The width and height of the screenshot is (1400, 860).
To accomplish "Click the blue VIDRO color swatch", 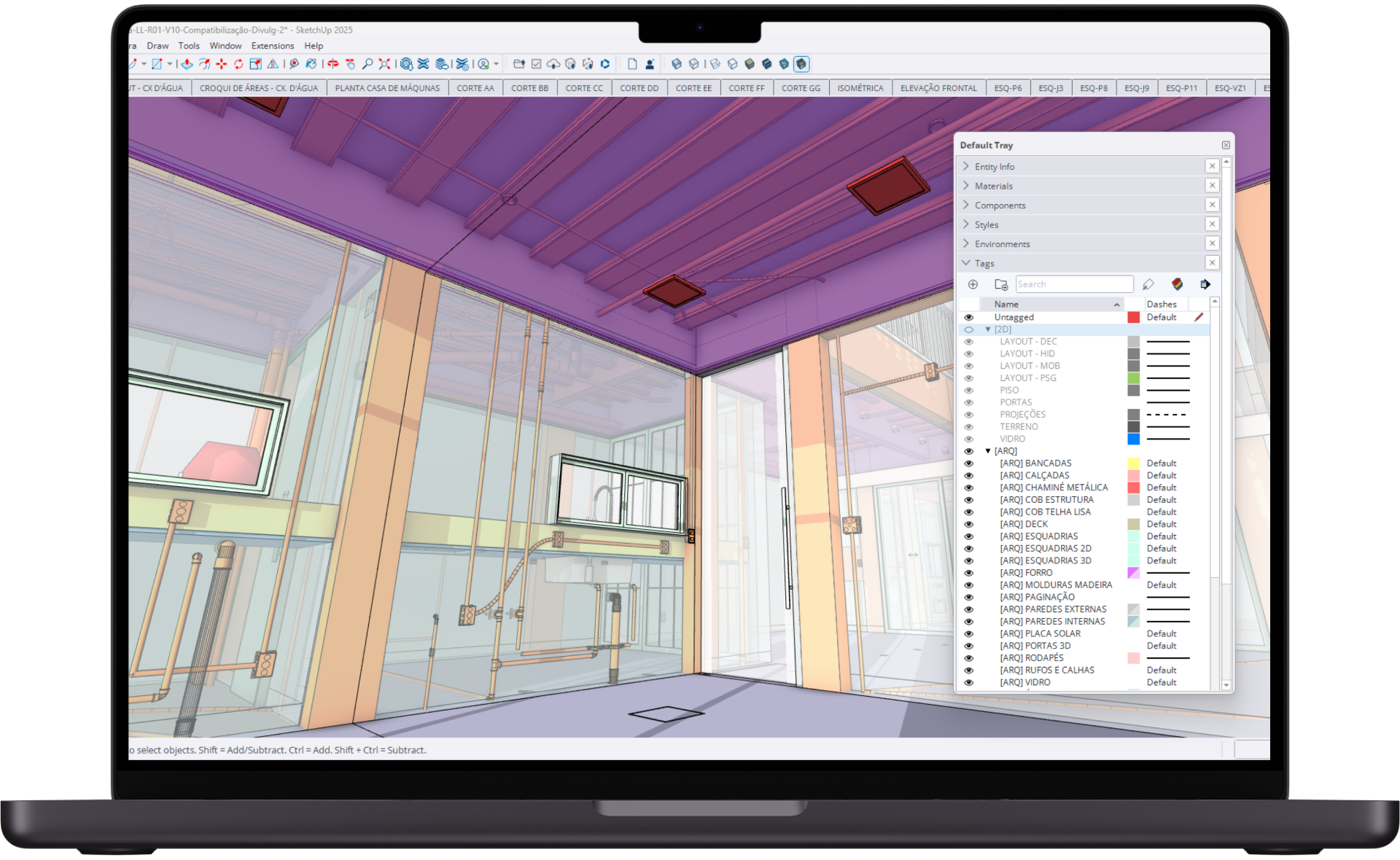I will pos(1133,439).
